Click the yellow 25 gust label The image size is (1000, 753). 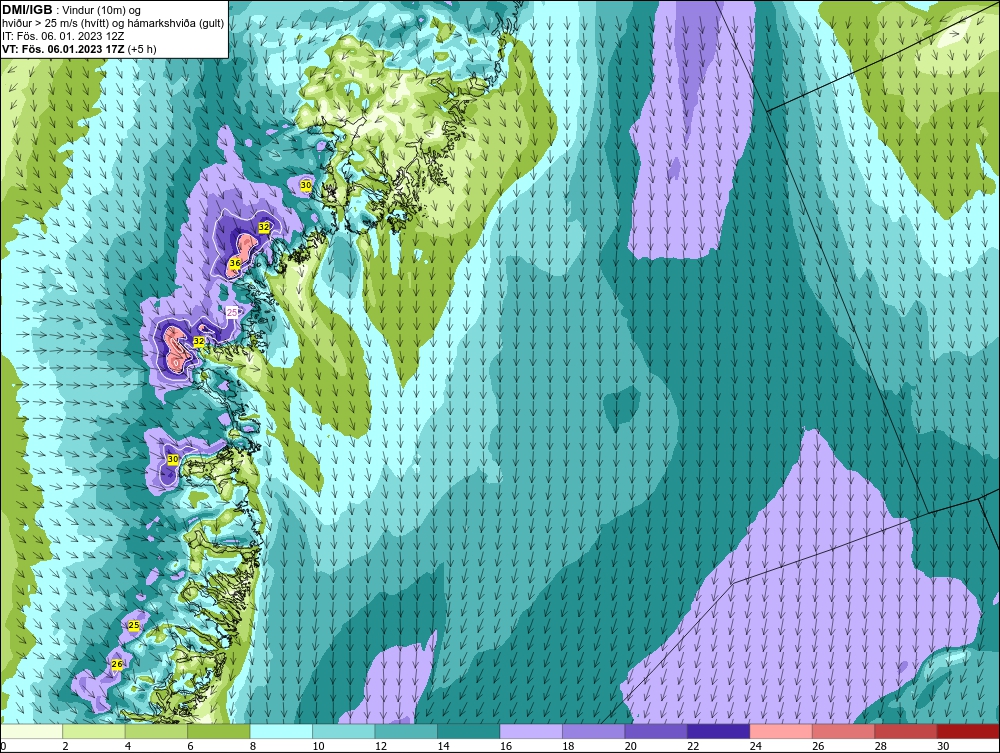134,625
